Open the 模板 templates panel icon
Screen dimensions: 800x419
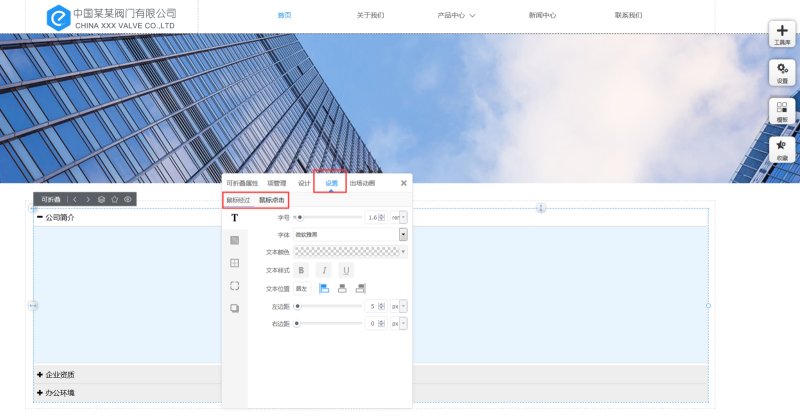click(782, 111)
